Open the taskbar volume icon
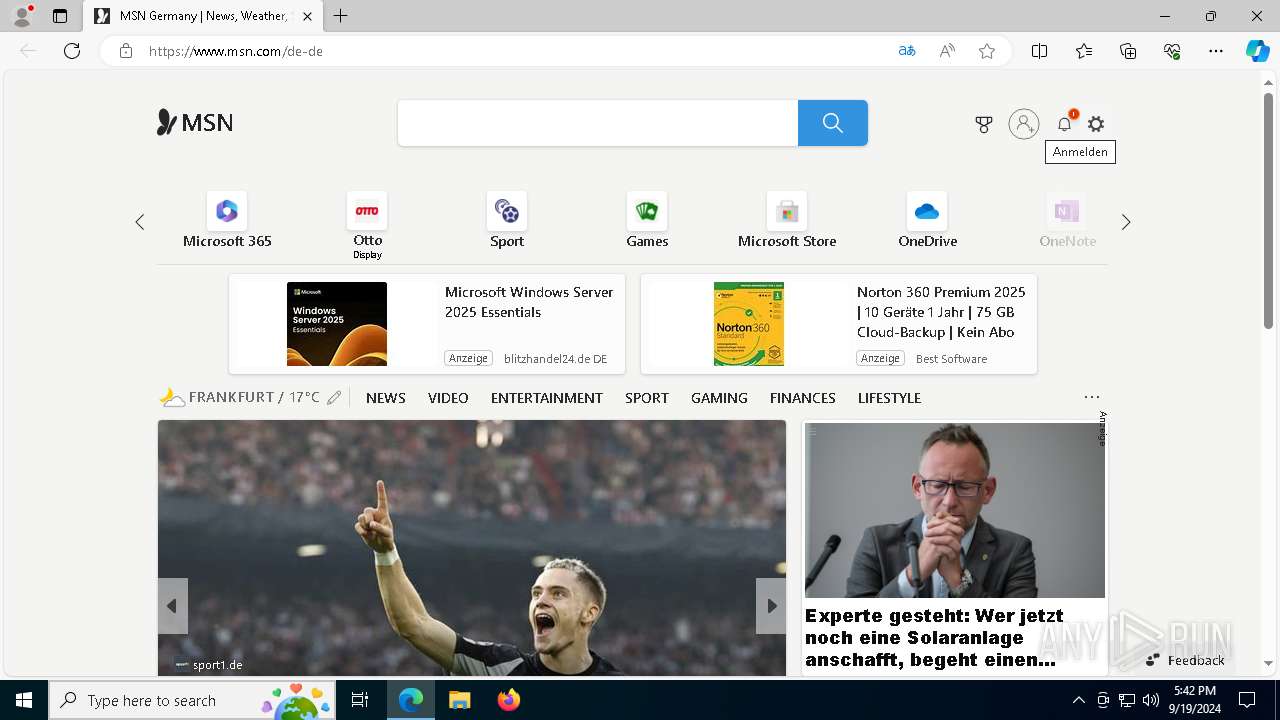This screenshot has height=720, width=1280. (1151, 700)
